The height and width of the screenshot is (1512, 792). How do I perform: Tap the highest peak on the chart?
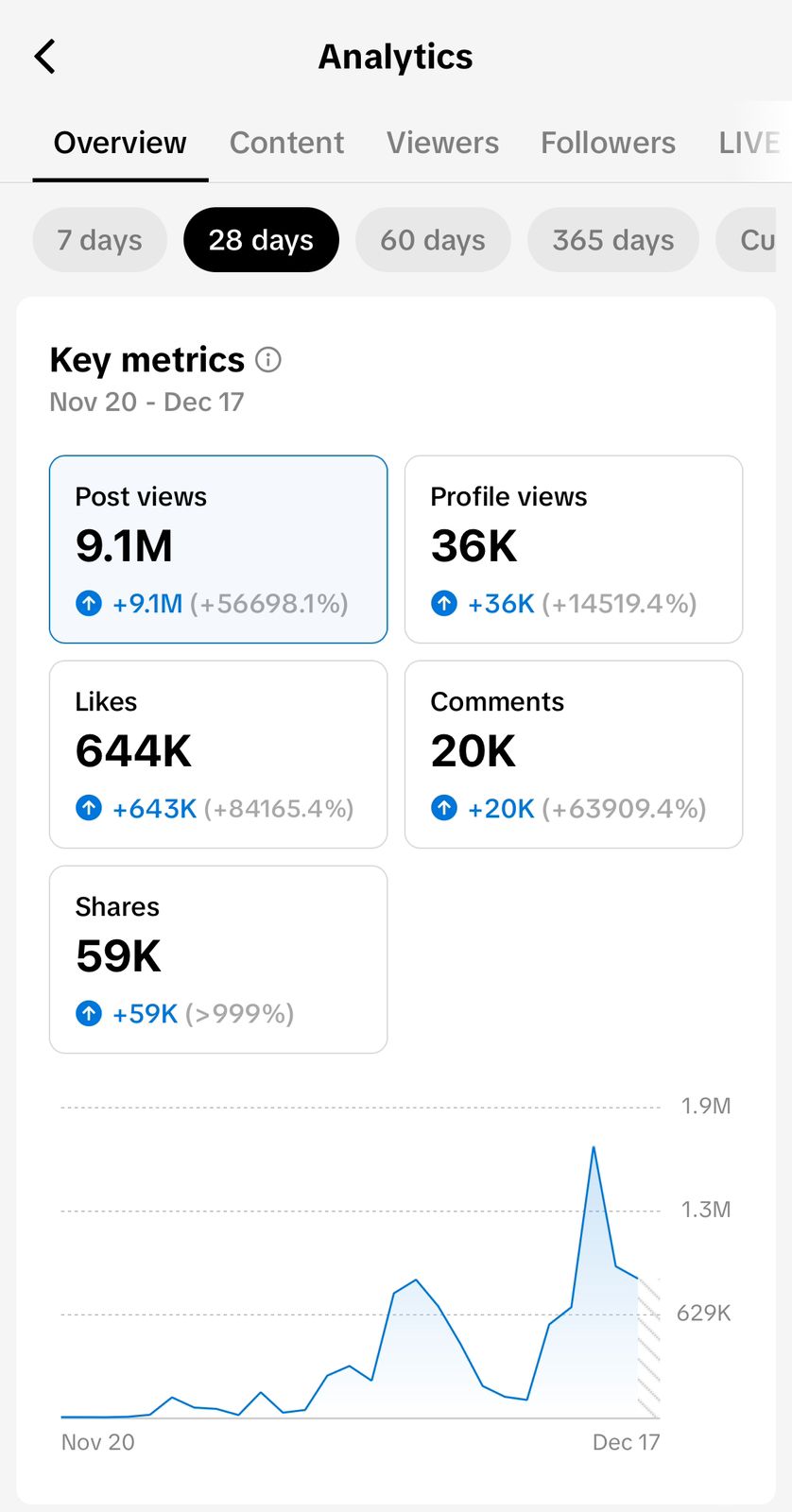[x=594, y=1147]
